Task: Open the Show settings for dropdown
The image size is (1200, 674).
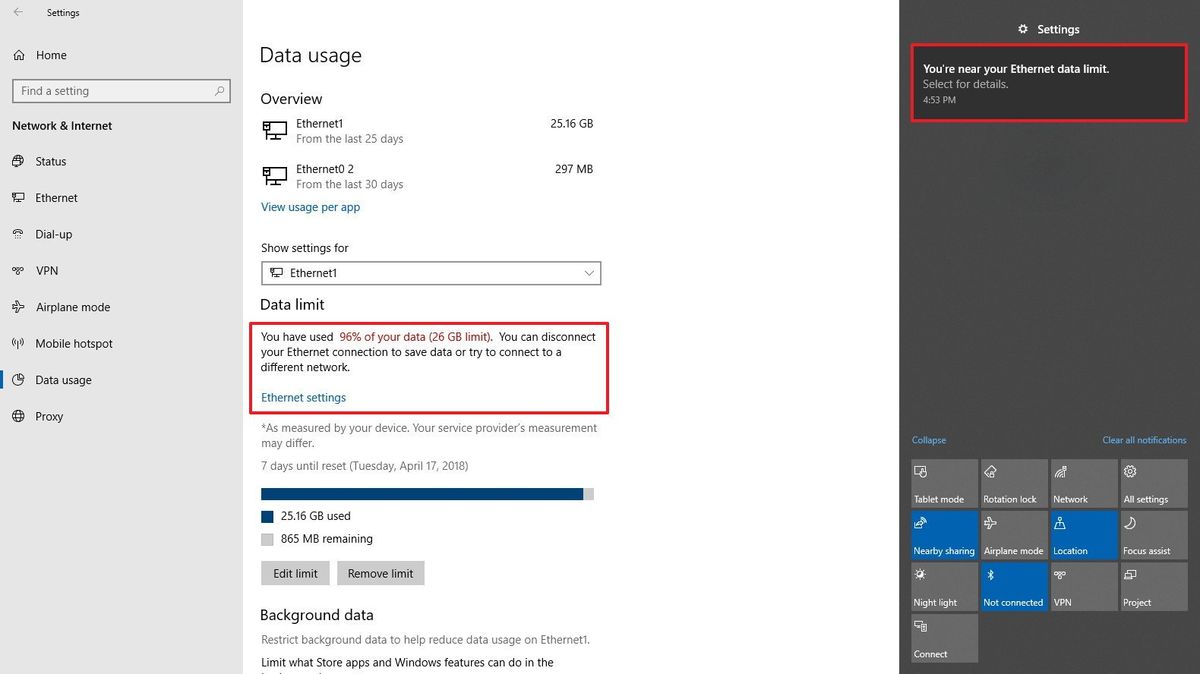Action: click(x=430, y=272)
